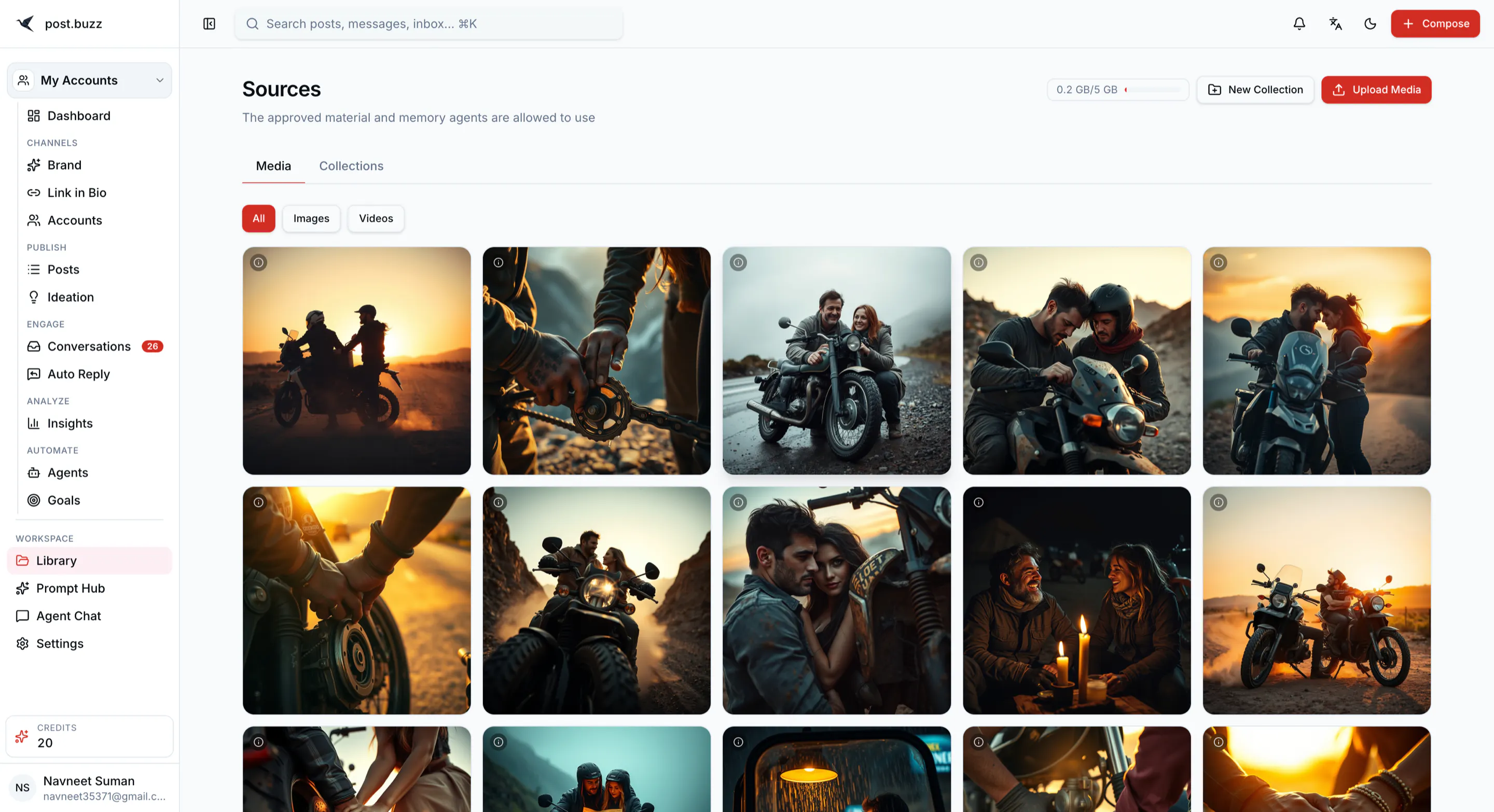Image resolution: width=1494 pixels, height=812 pixels.
Task: Click the post.buzz bird logo
Action: click(25, 24)
